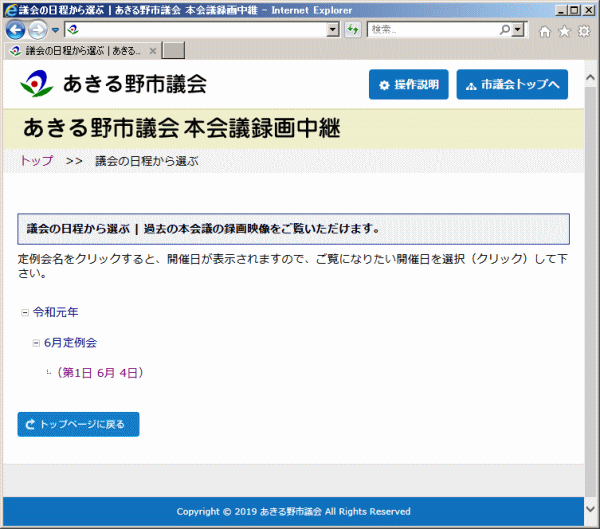Image resolution: width=600 pixels, height=529 pixels.
Task: Collapse the 令和元年 tree node
Action: [x=25, y=313]
